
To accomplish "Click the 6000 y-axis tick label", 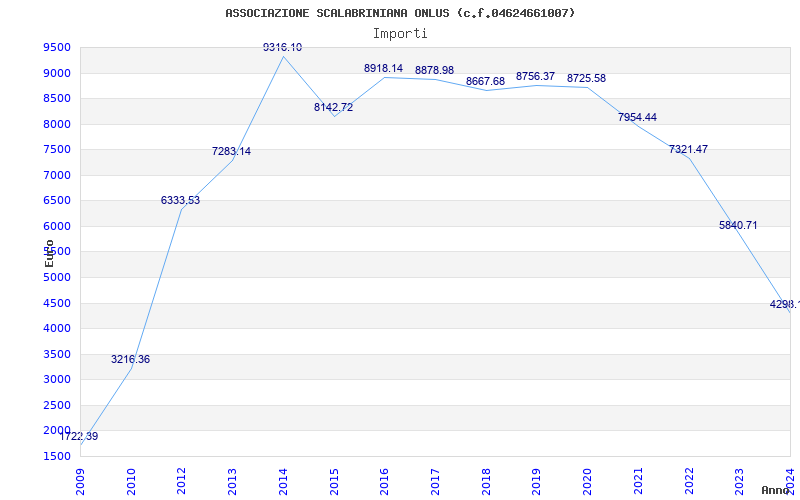I will pyautogui.click(x=57, y=227).
